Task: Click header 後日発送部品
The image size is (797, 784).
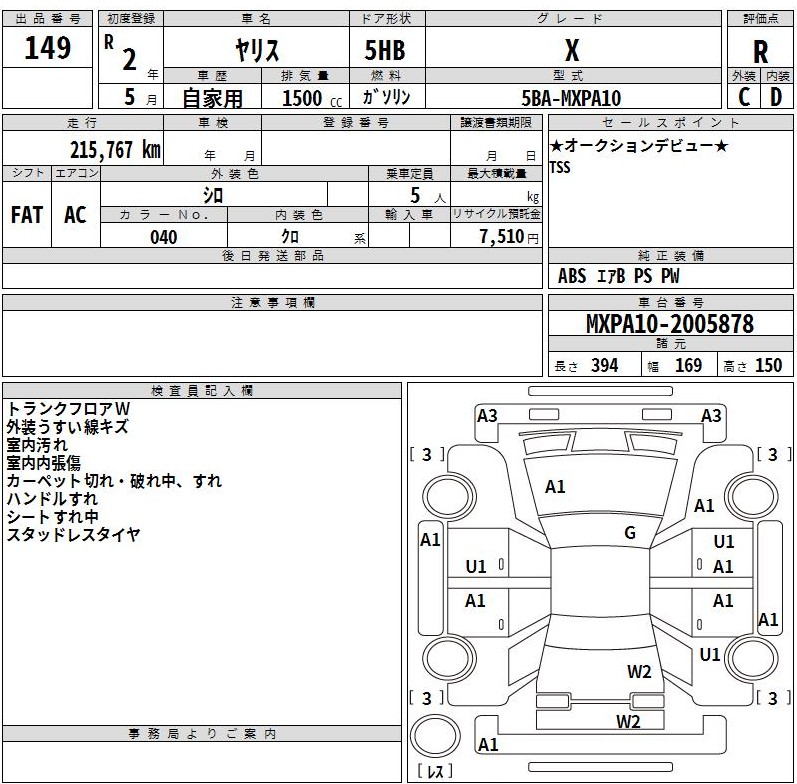Action: point(273,256)
